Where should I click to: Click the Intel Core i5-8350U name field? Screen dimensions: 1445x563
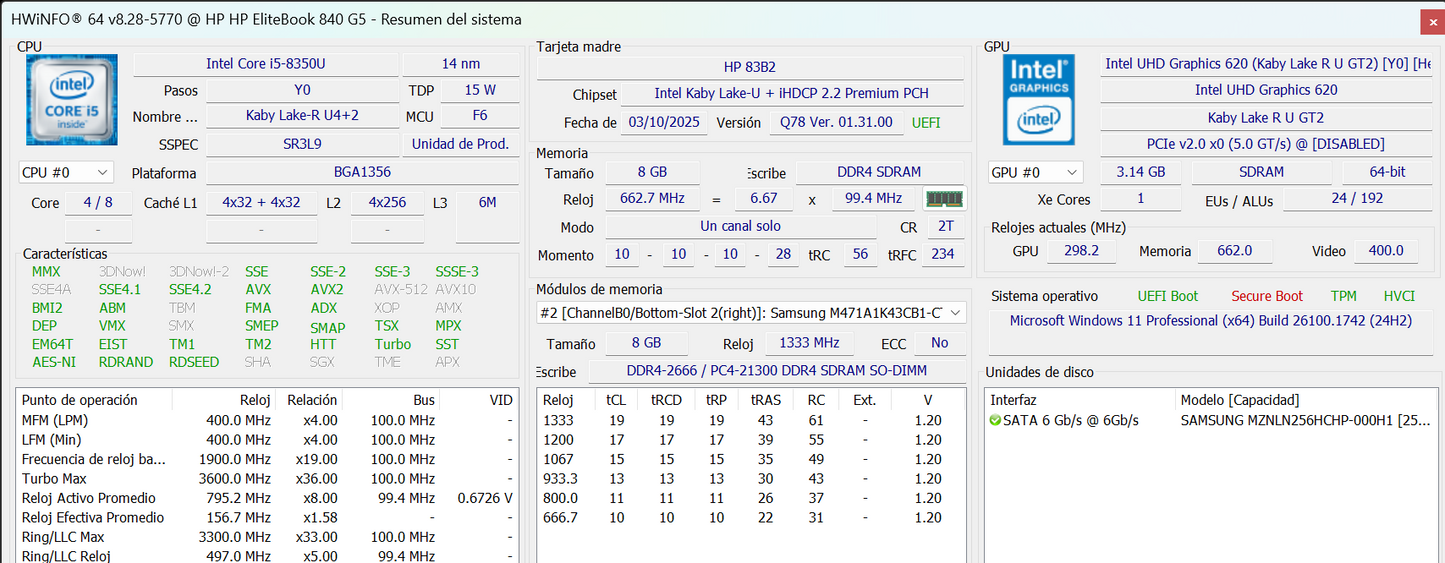[x=265, y=64]
